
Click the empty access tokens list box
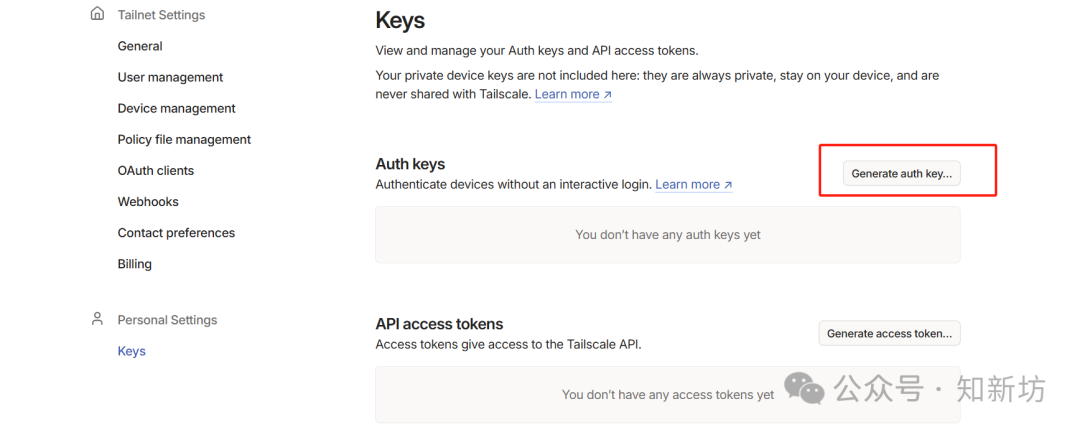tap(667, 394)
